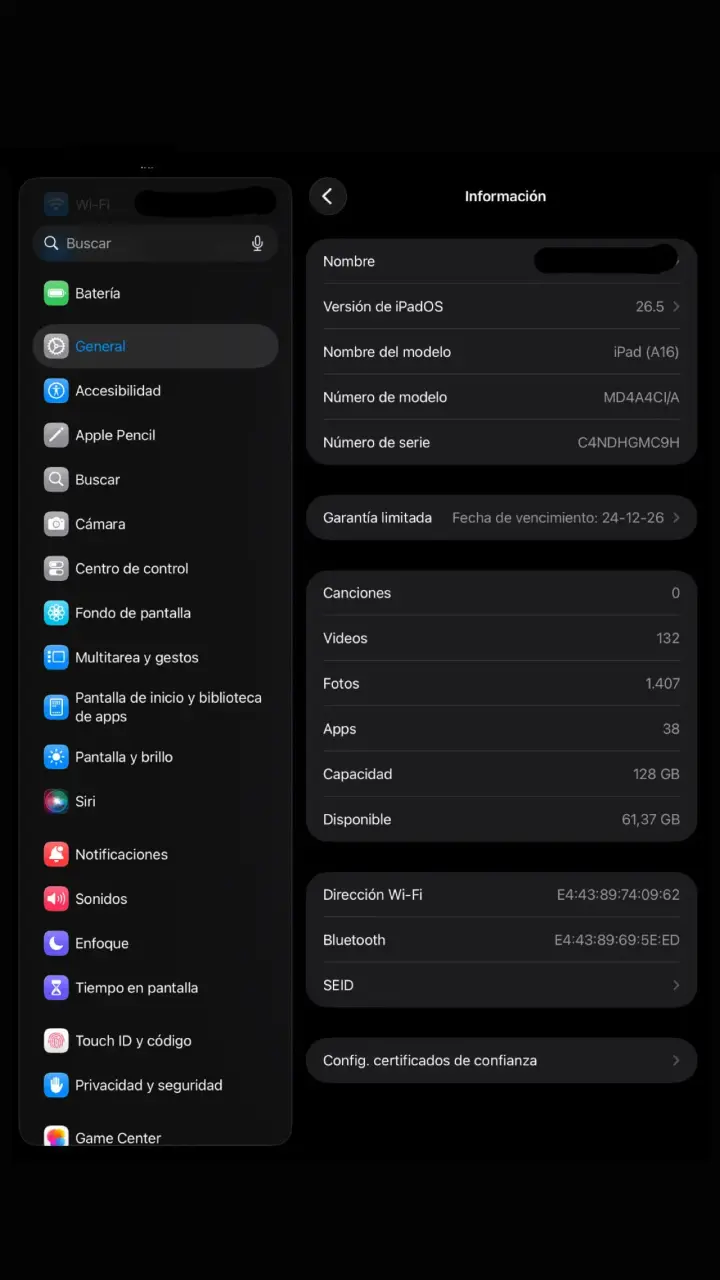Tap Versión de iPadOS label
Screen dimensions: 720x1280
point(383,307)
